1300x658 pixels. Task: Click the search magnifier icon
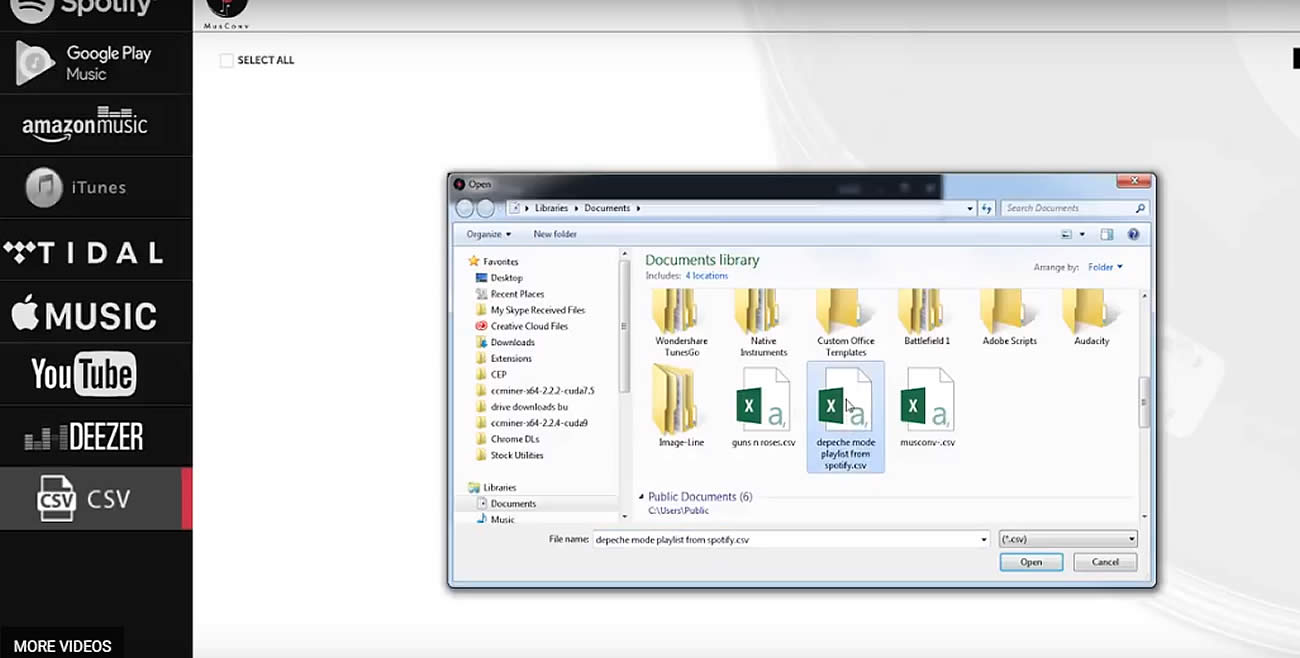1139,208
